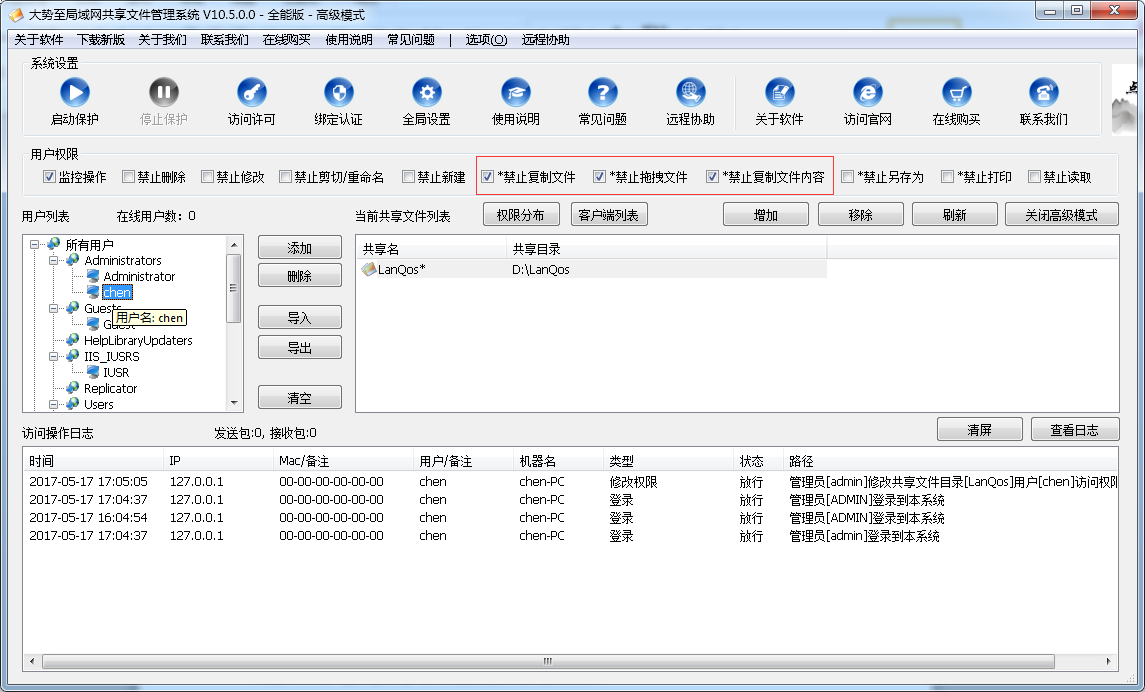Open 使用说明 instructions graduation cap icon
This screenshot has width=1145, height=692.
tap(515, 93)
